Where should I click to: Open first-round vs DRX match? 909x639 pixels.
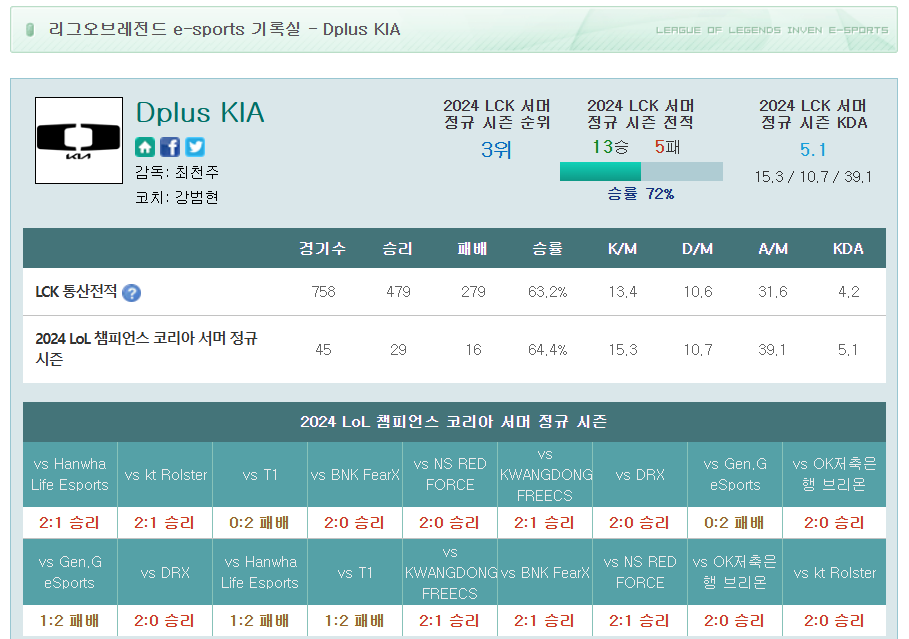point(641,474)
